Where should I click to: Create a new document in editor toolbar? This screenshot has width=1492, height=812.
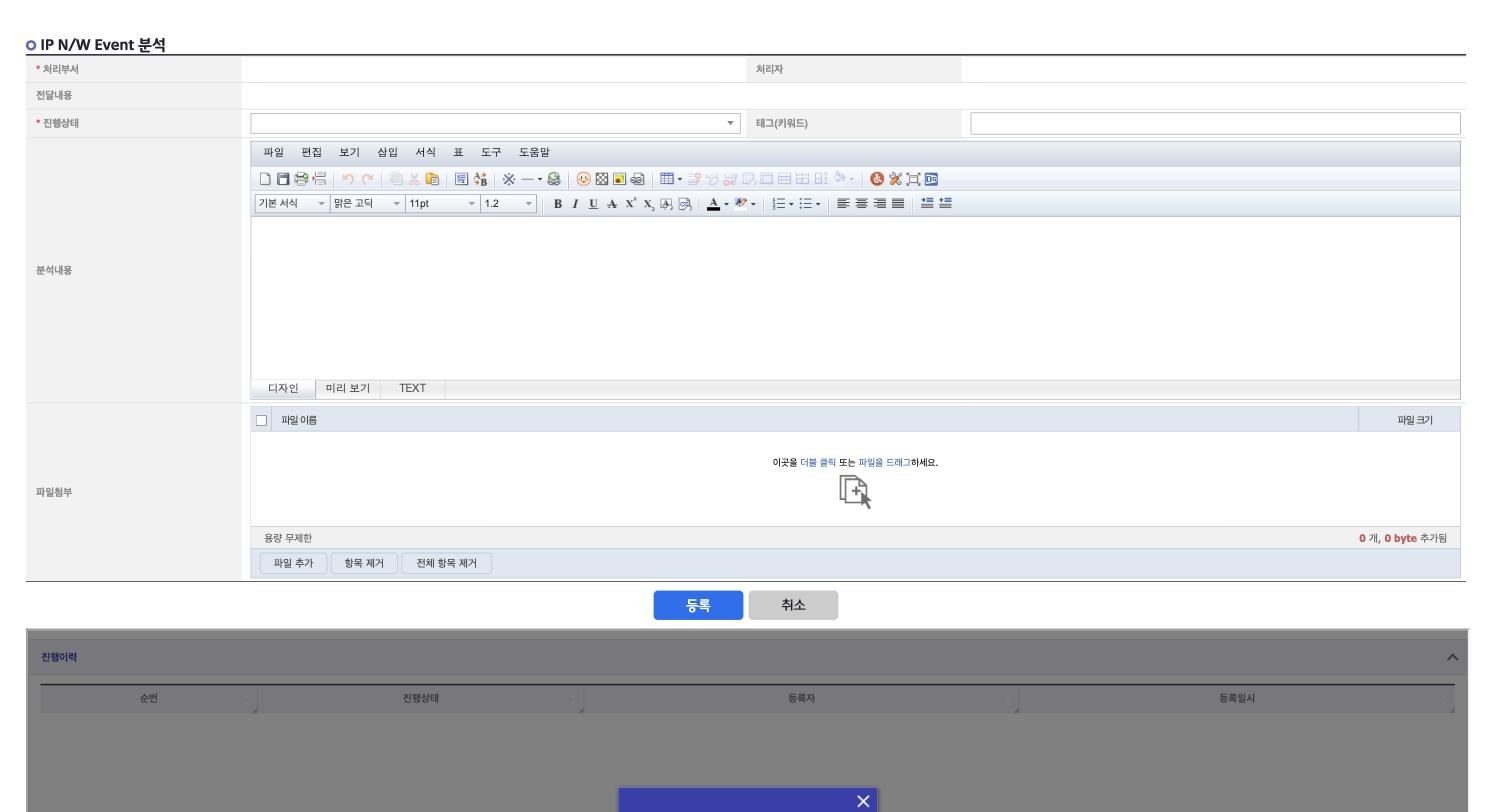[x=265, y=179]
